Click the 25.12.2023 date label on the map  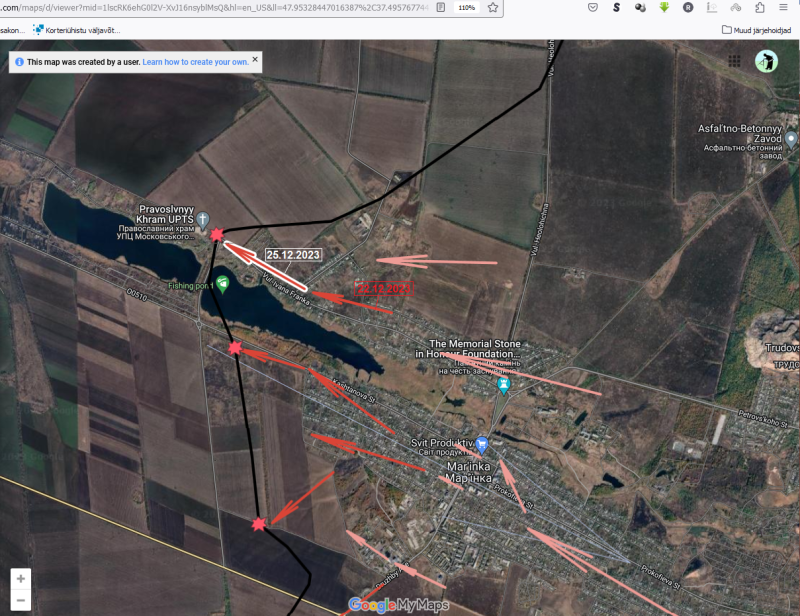[x=292, y=256]
